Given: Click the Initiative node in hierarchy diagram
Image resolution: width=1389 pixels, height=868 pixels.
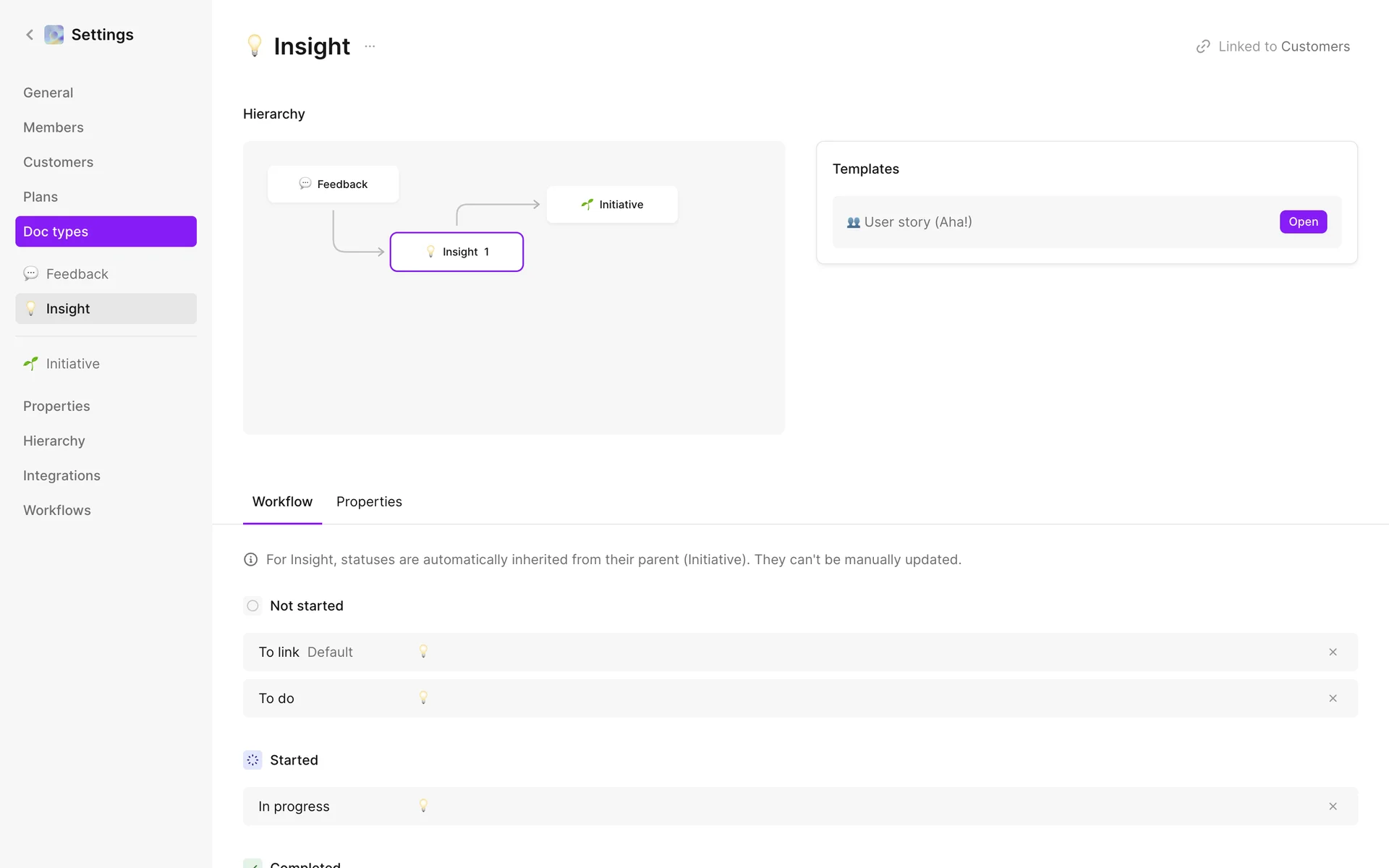Looking at the screenshot, I should click(x=612, y=204).
